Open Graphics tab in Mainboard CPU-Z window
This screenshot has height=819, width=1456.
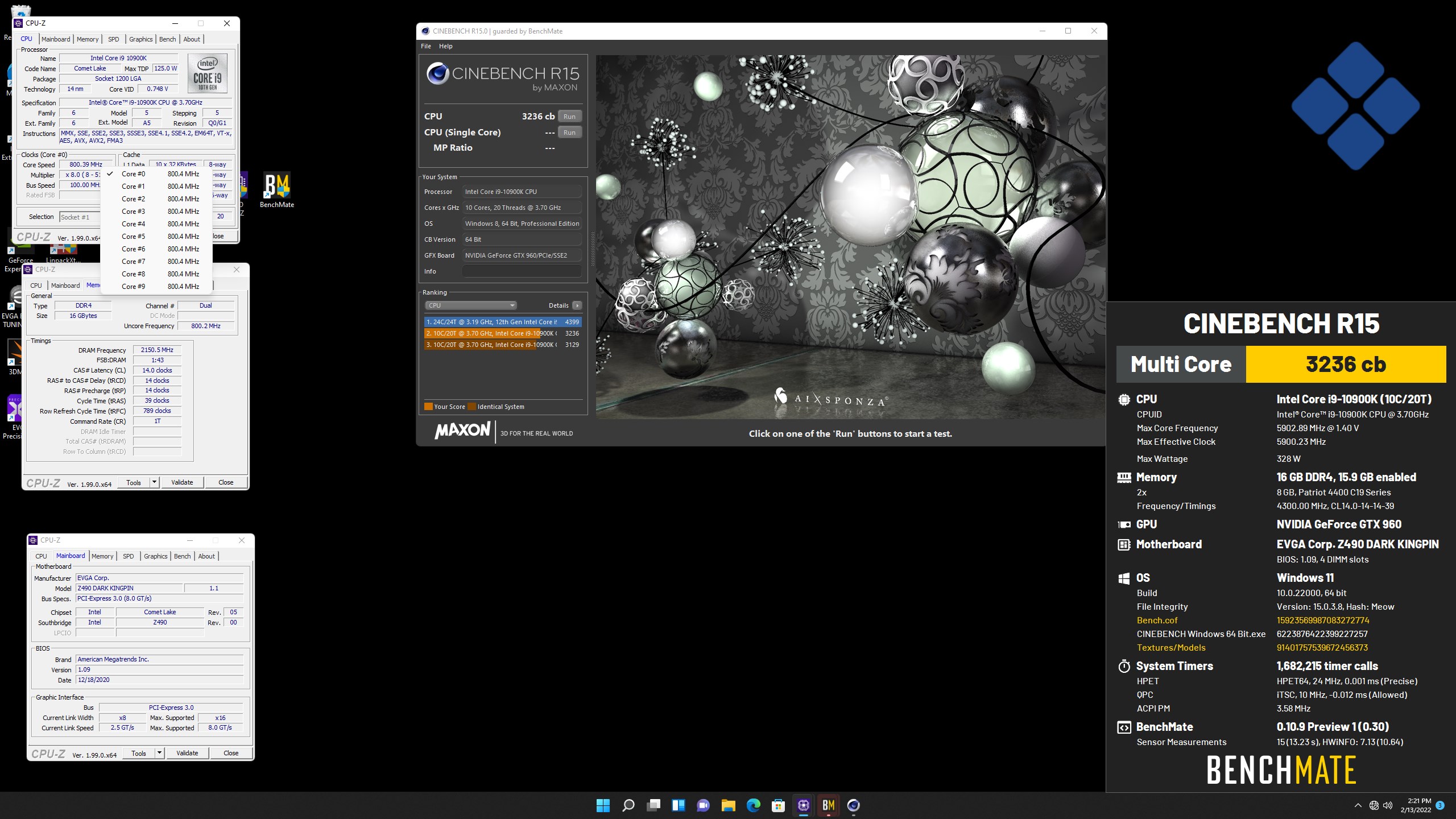tap(156, 556)
